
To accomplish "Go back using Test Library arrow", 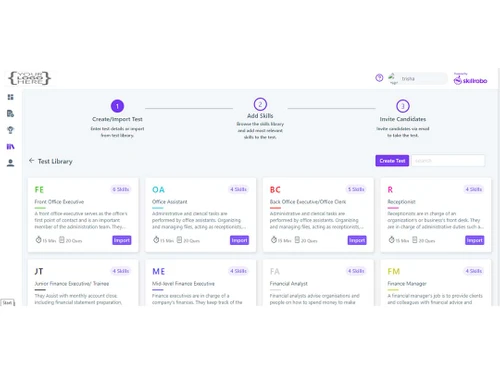I will tap(32, 161).
